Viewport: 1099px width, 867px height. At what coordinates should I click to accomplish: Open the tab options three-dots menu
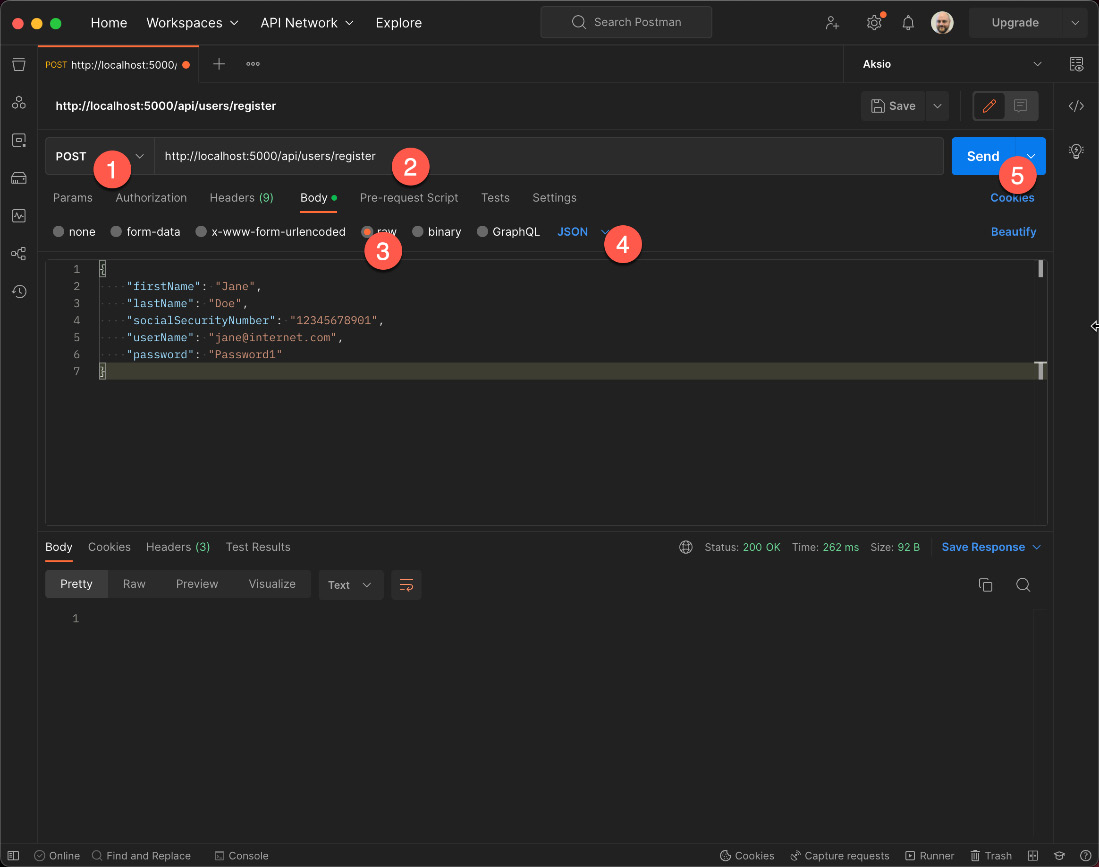point(253,64)
